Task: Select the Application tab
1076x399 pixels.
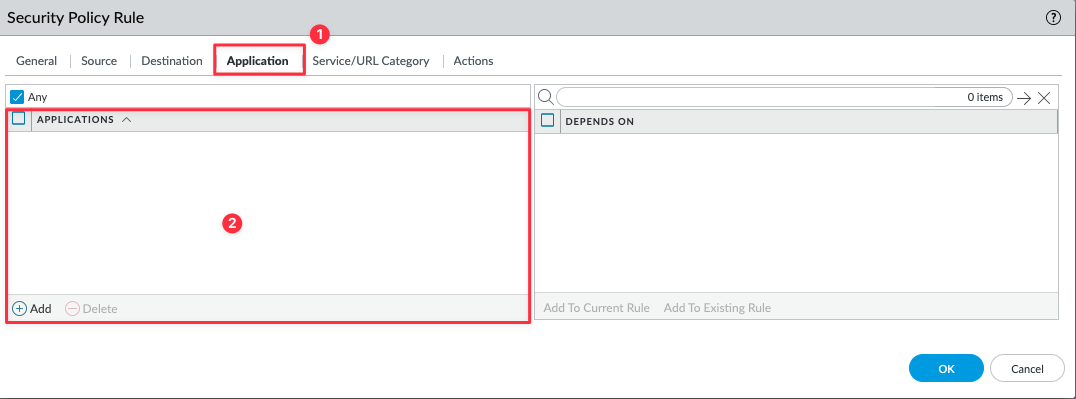Action: pyautogui.click(x=257, y=60)
